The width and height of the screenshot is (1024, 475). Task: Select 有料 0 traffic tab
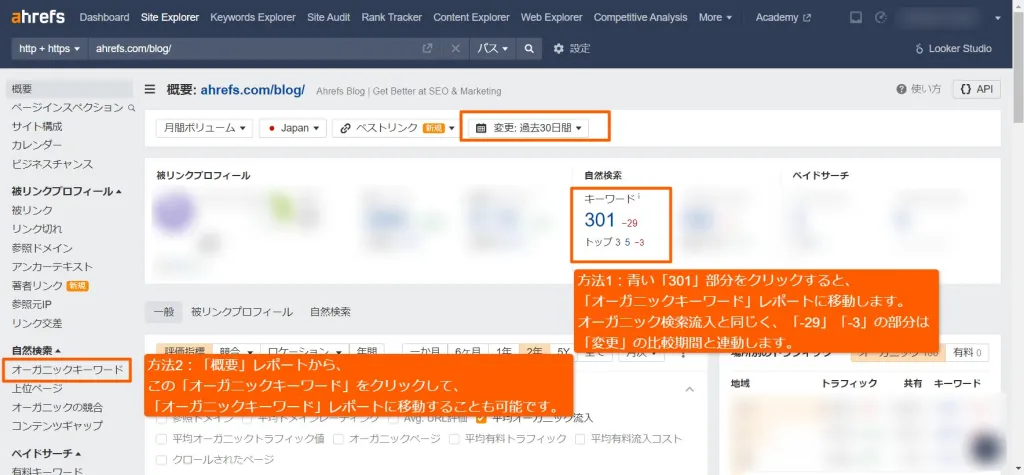coord(967,353)
